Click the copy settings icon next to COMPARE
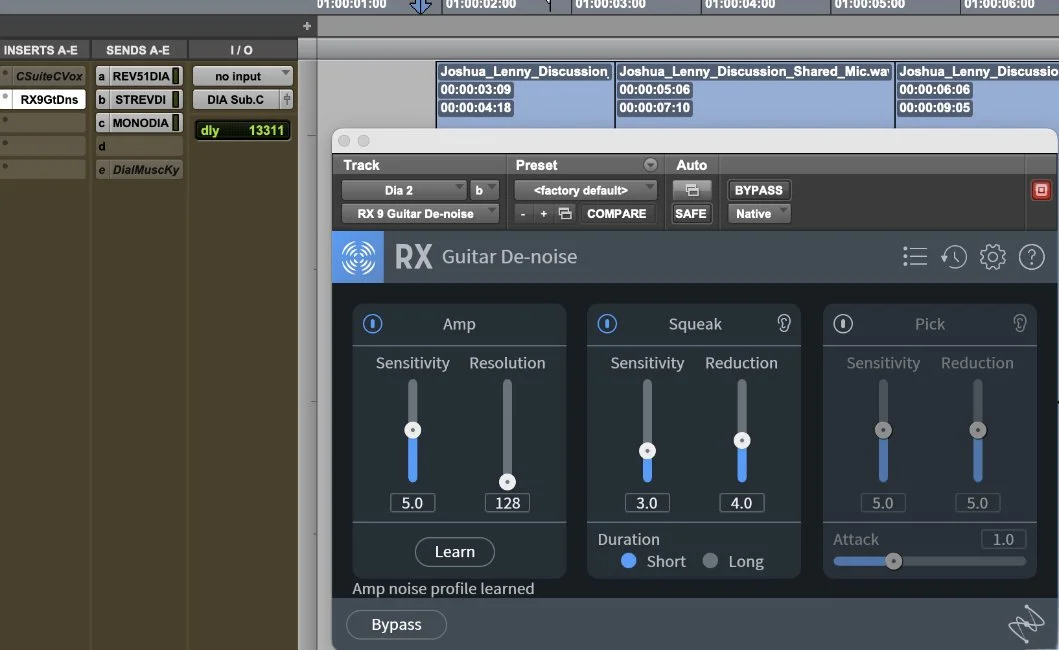Screen dimensions: 1059x650 565,214
